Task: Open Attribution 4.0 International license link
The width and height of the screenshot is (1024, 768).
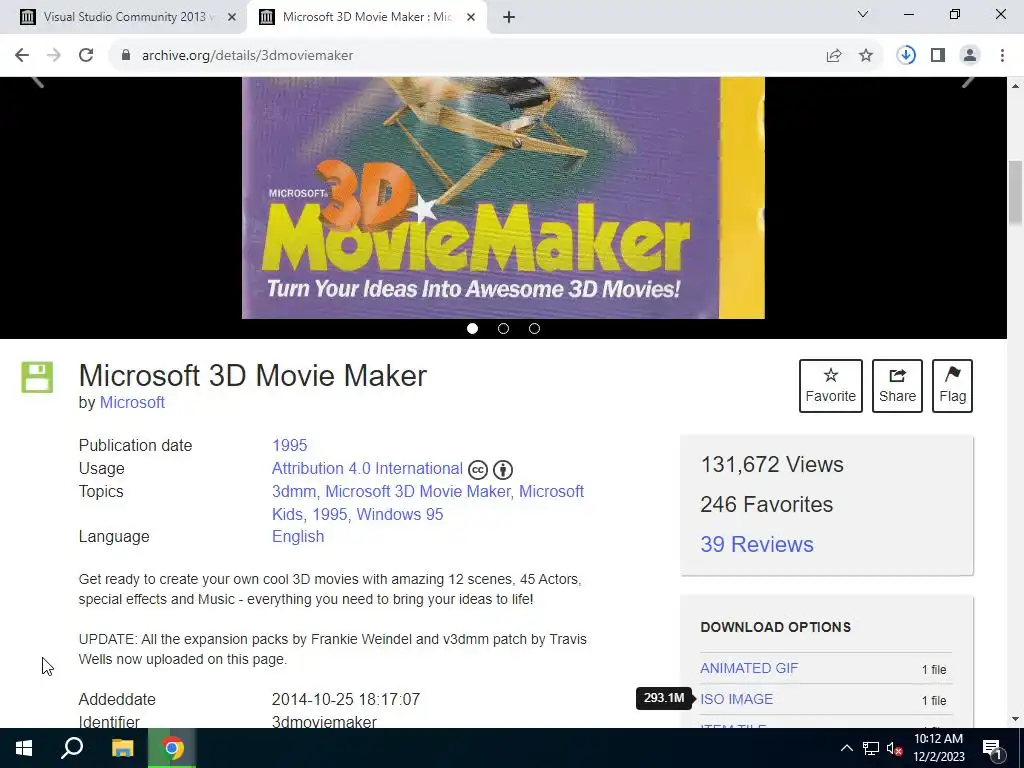Action: pos(367,468)
